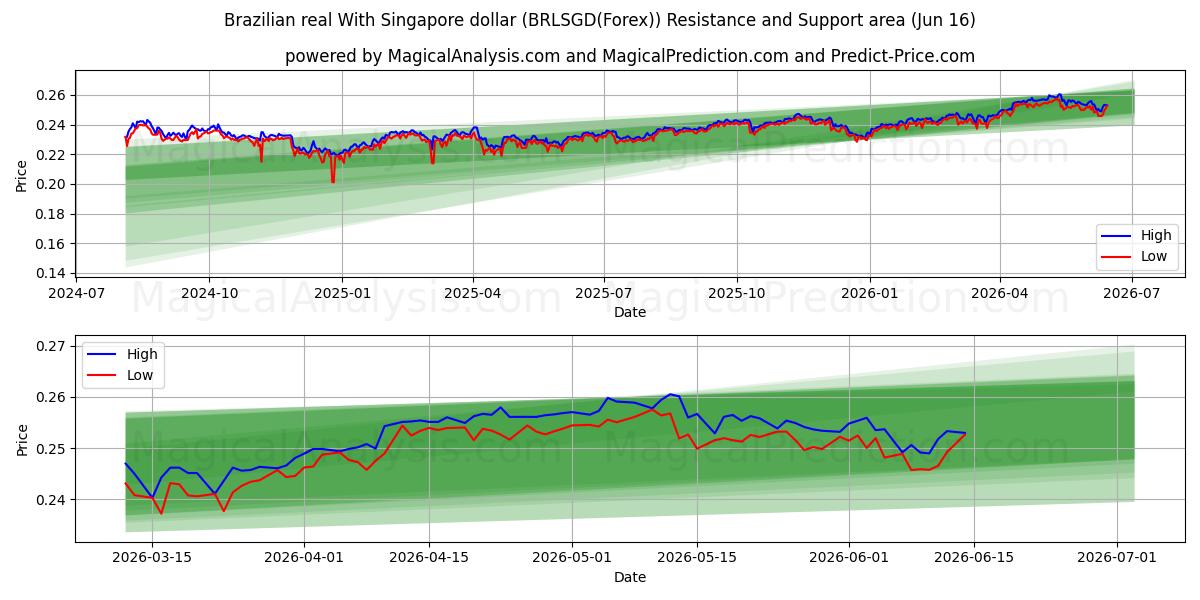Click the 0.20 price tick on top chart
Image resolution: width=1200 pixels, height=600 pixels.
[x=52, y=184]
